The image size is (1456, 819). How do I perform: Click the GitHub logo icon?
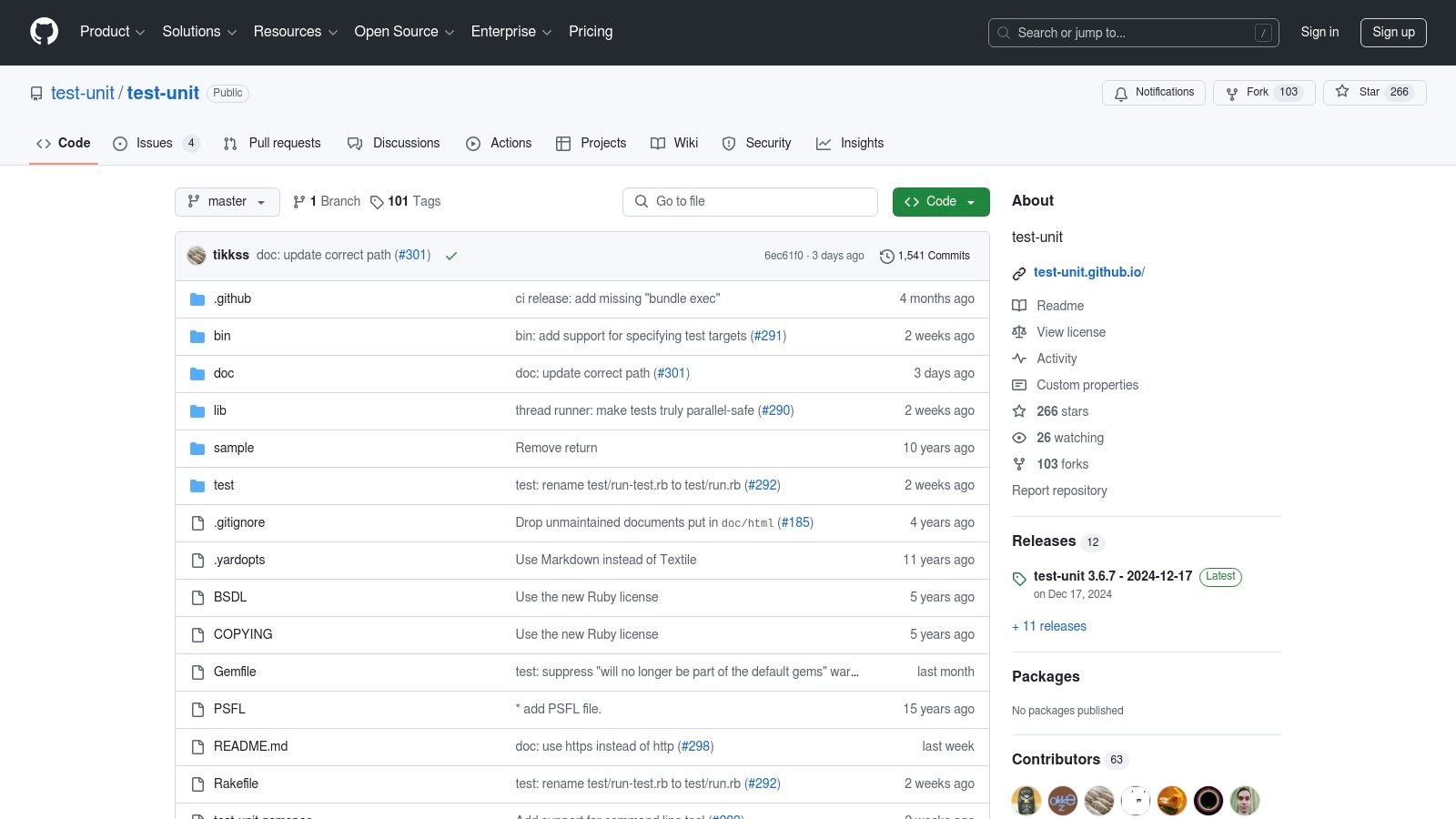pyautogui.click(x=44, y=32)
